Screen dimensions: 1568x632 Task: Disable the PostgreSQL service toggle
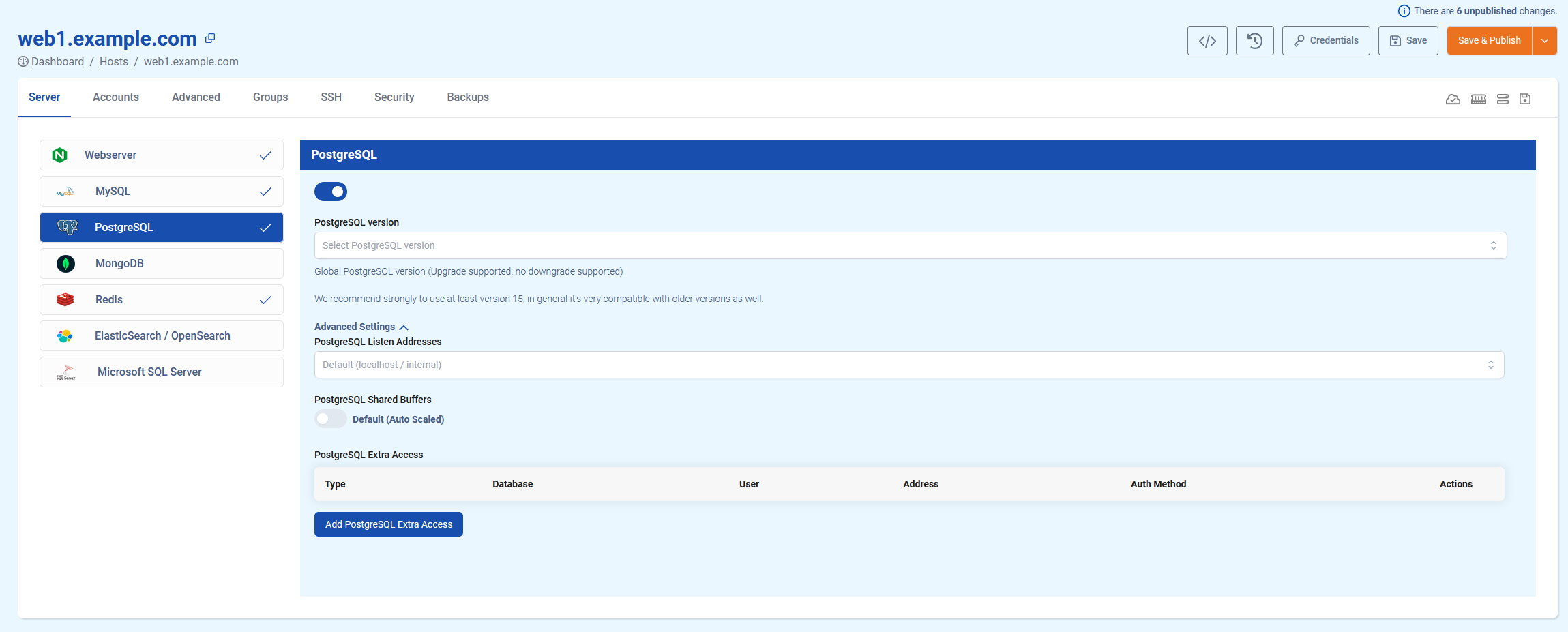(331, 192)
